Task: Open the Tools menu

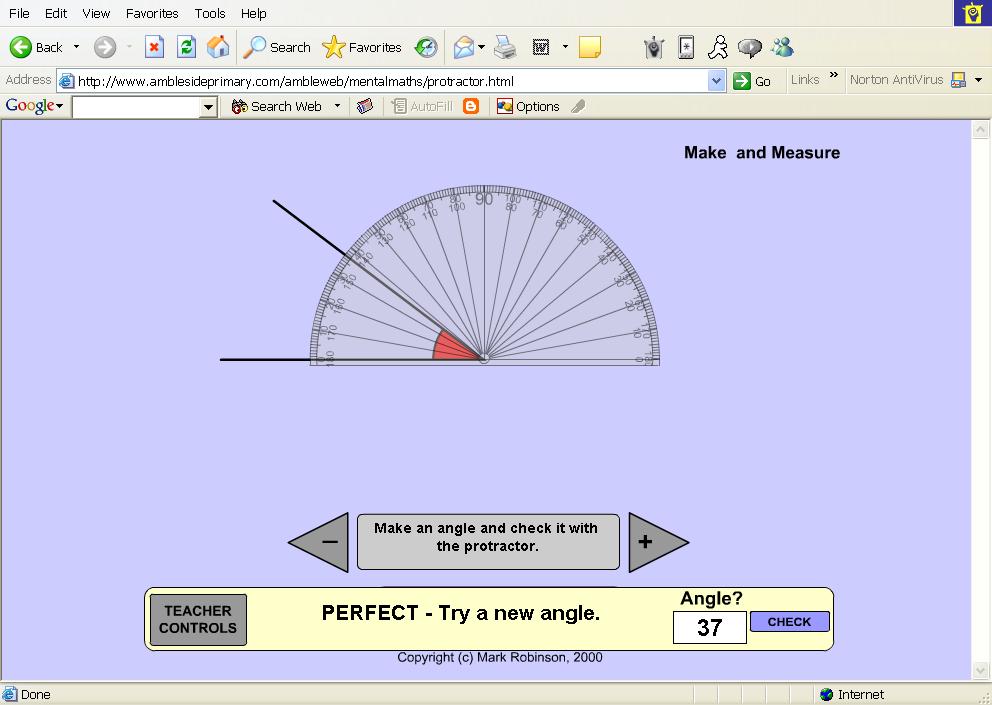Action: 210,13
